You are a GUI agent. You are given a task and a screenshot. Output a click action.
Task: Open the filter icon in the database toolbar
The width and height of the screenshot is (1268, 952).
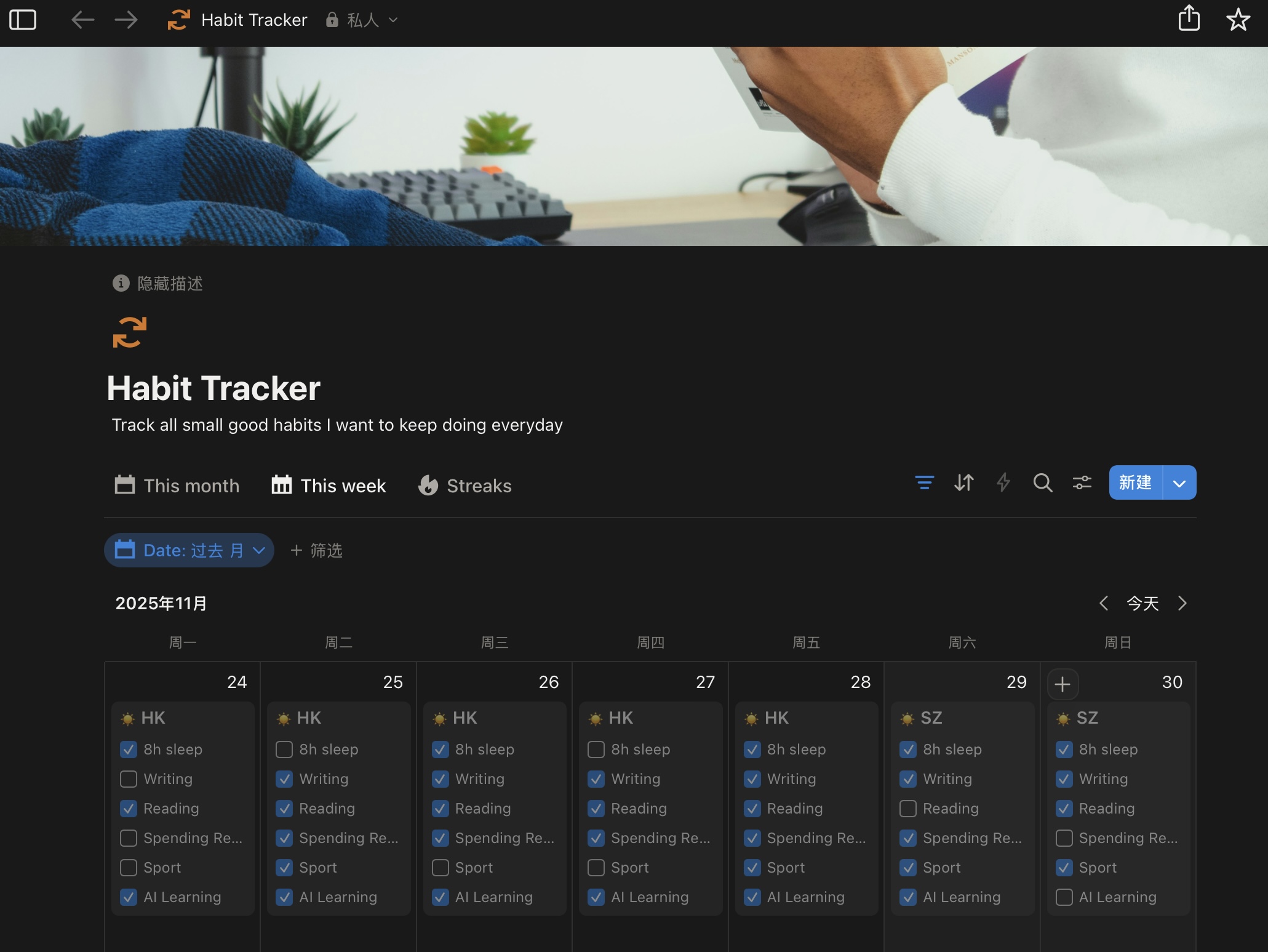(924, 482)
